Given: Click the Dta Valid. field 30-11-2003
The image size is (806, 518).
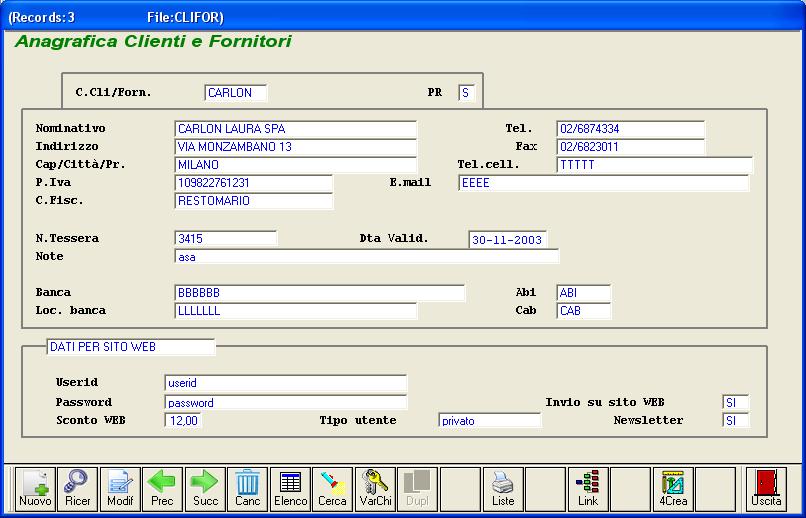Looking at the screenshot, I should tap(508, 240).
